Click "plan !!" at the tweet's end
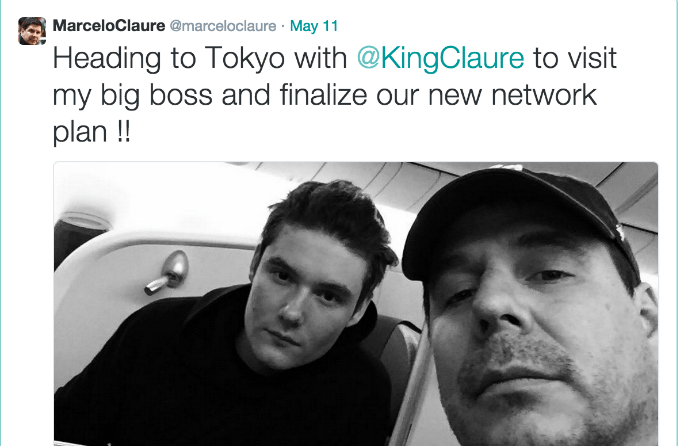The image size is (678, 446). click(91, 132)
